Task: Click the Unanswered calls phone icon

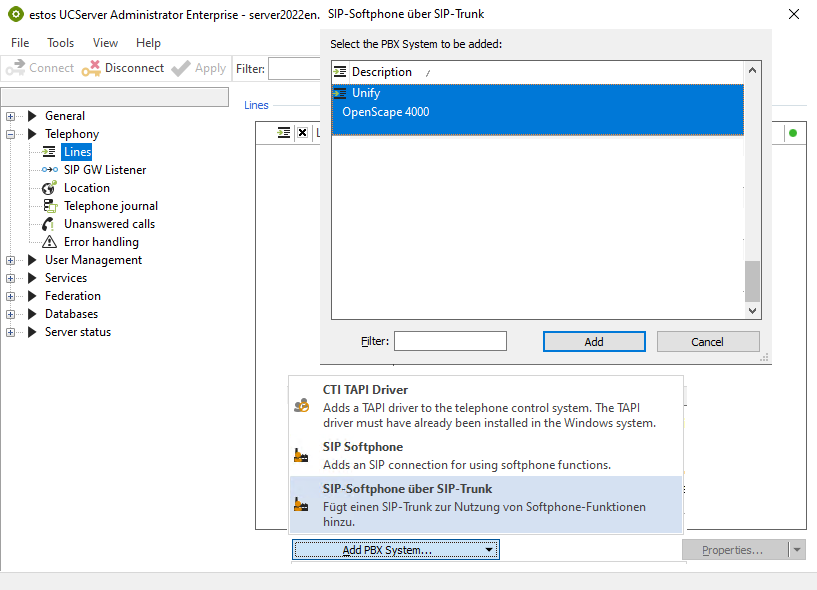Action: click(49, 224)
